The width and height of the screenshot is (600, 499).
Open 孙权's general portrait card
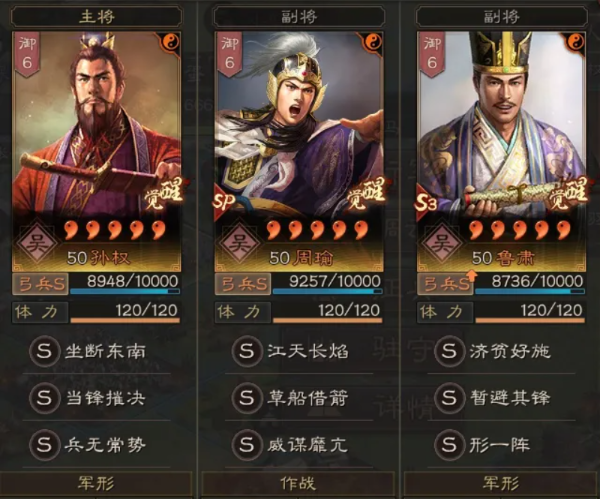pyautogui.click(x=96, y=152)
